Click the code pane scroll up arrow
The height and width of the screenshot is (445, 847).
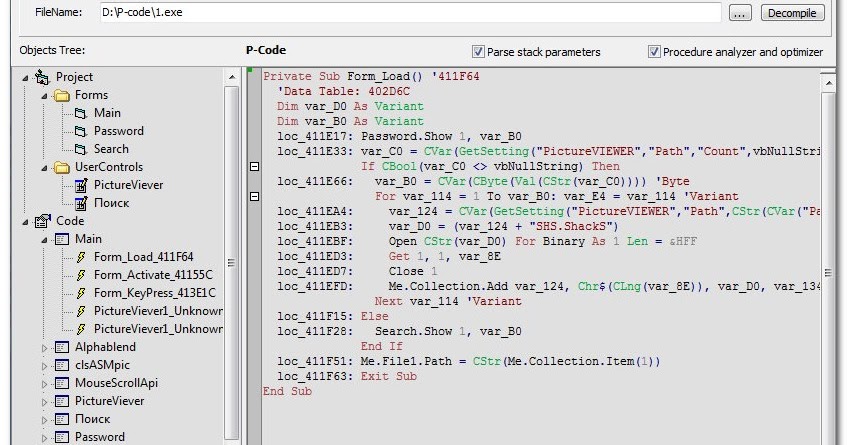828,83
